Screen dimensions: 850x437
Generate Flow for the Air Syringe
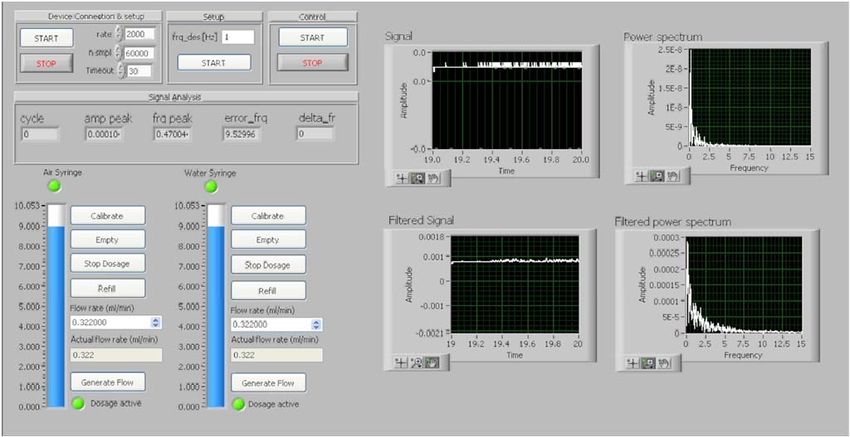tap(108, 381)
